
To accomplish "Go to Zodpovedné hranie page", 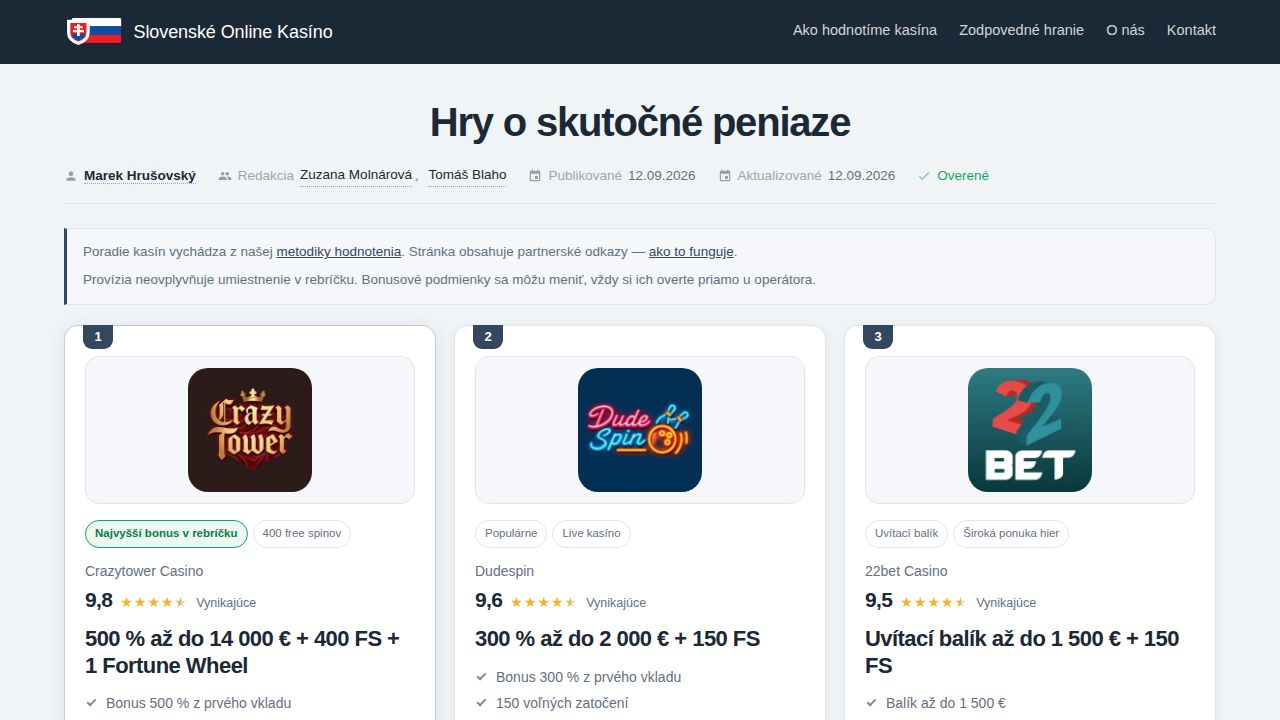I will coord(1021,30).
